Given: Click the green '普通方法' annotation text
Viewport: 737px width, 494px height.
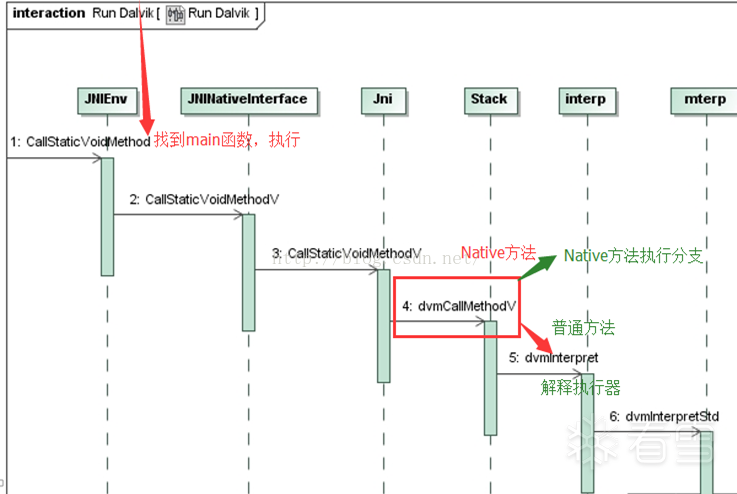Looking at the screenshot, I should (583, 328).
